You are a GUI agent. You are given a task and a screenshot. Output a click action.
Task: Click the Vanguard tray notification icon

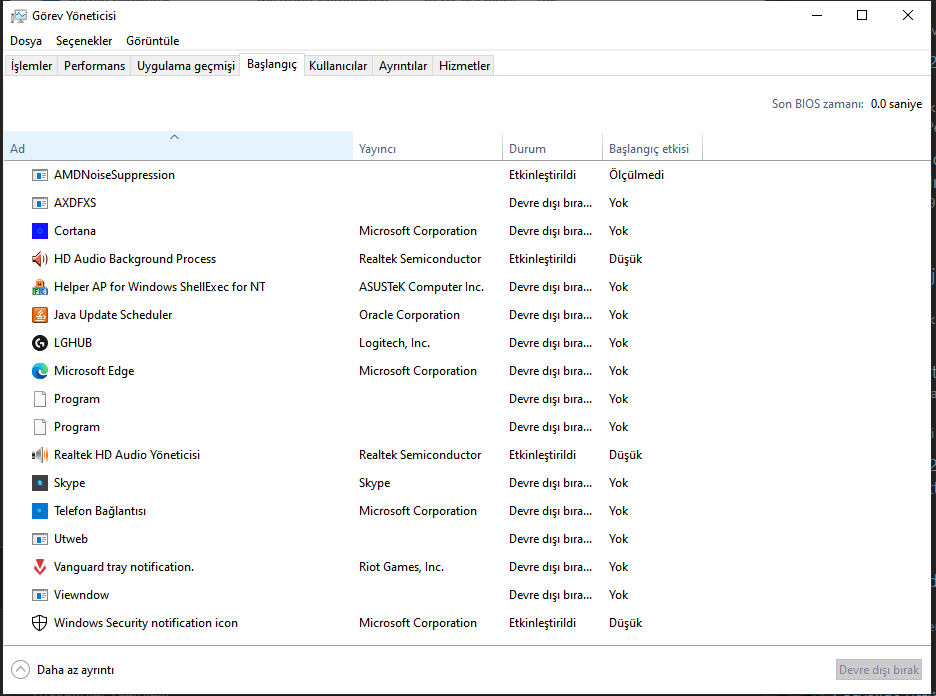(x=39, y=567)
